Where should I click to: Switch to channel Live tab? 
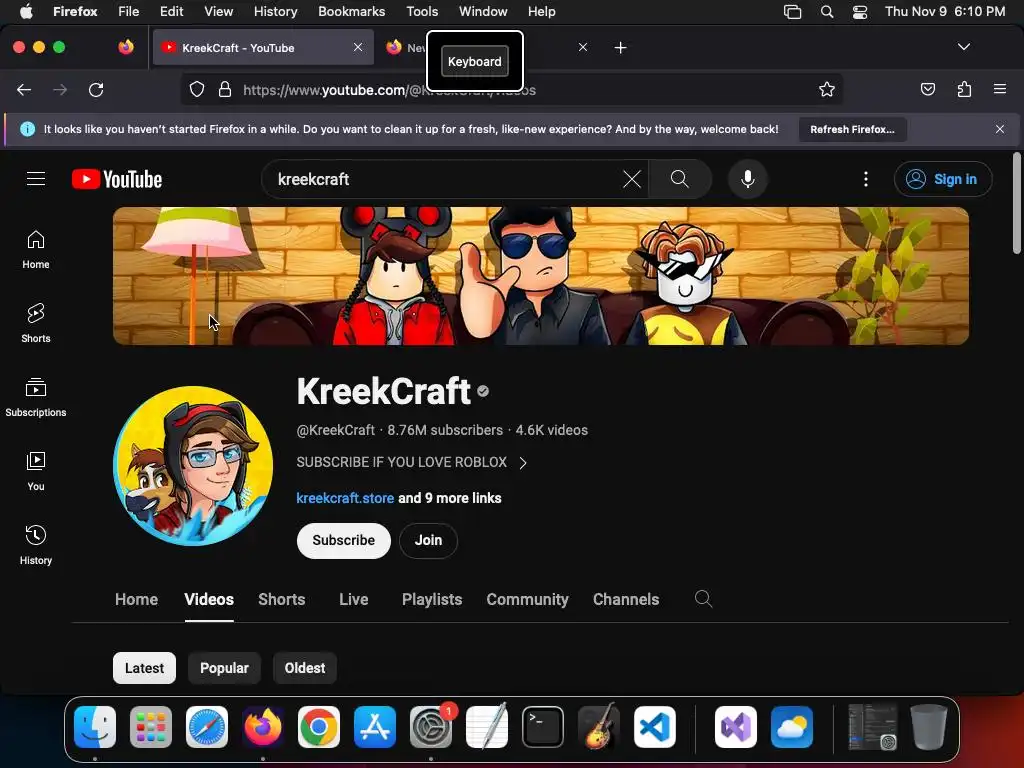click(354, 600)
